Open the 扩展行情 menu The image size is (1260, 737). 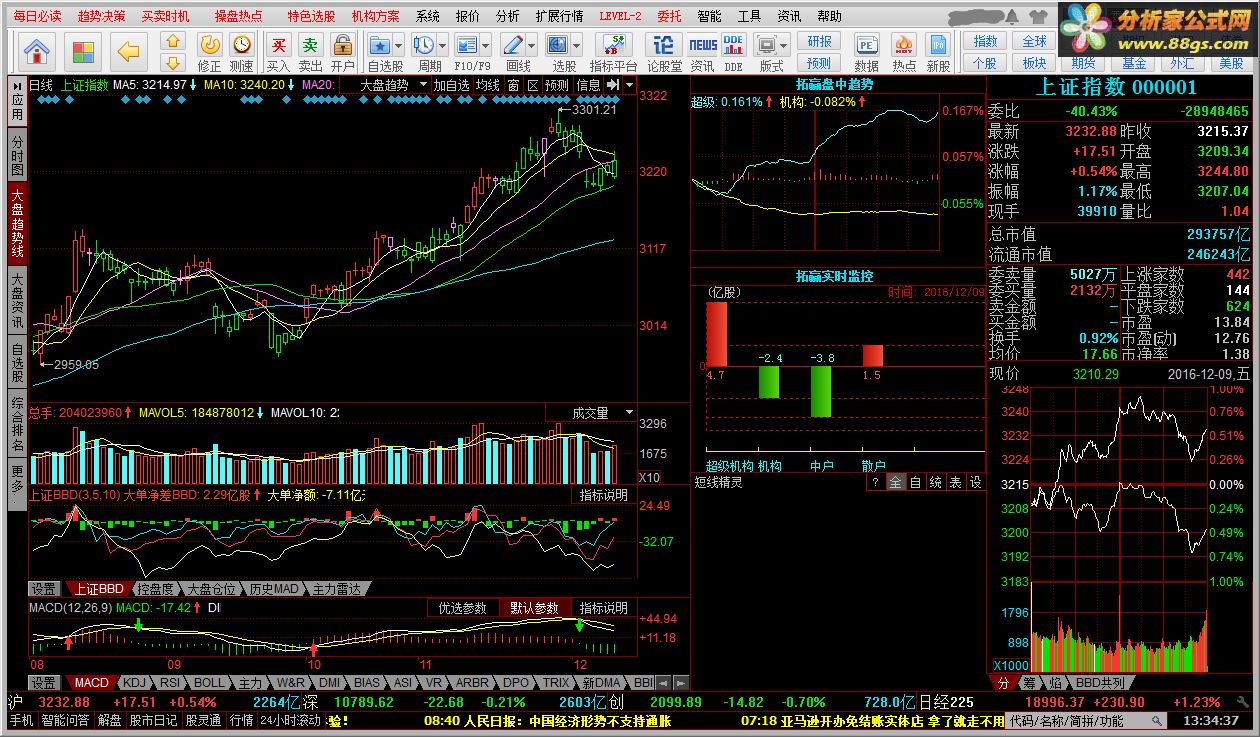[559, 16]
